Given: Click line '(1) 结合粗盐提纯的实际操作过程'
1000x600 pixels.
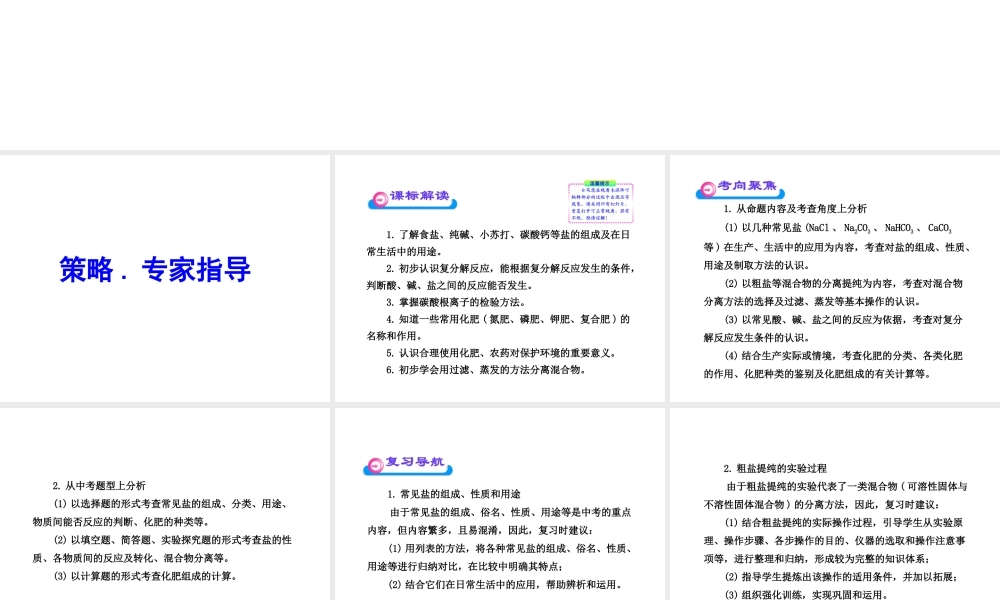Looking at the screenshot, I should [844, 523].
